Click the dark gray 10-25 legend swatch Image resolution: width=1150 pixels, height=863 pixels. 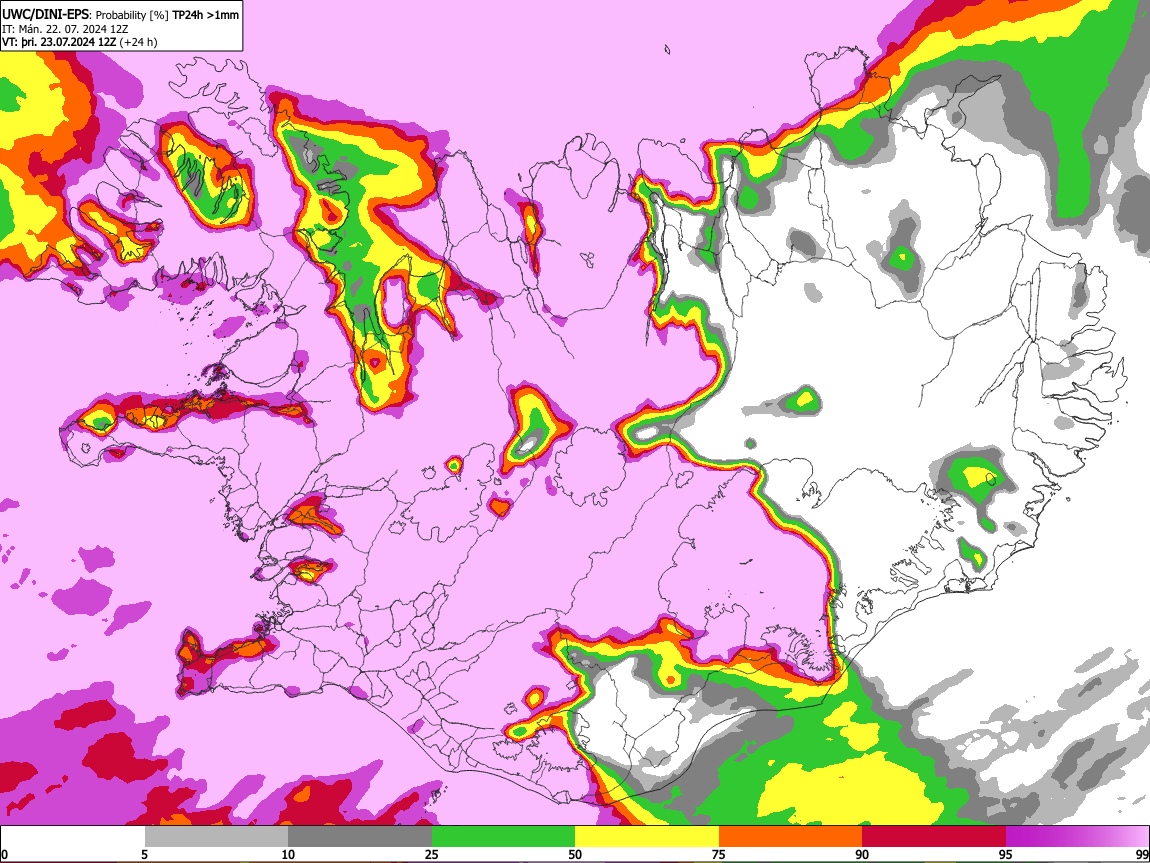coord(360,836)
